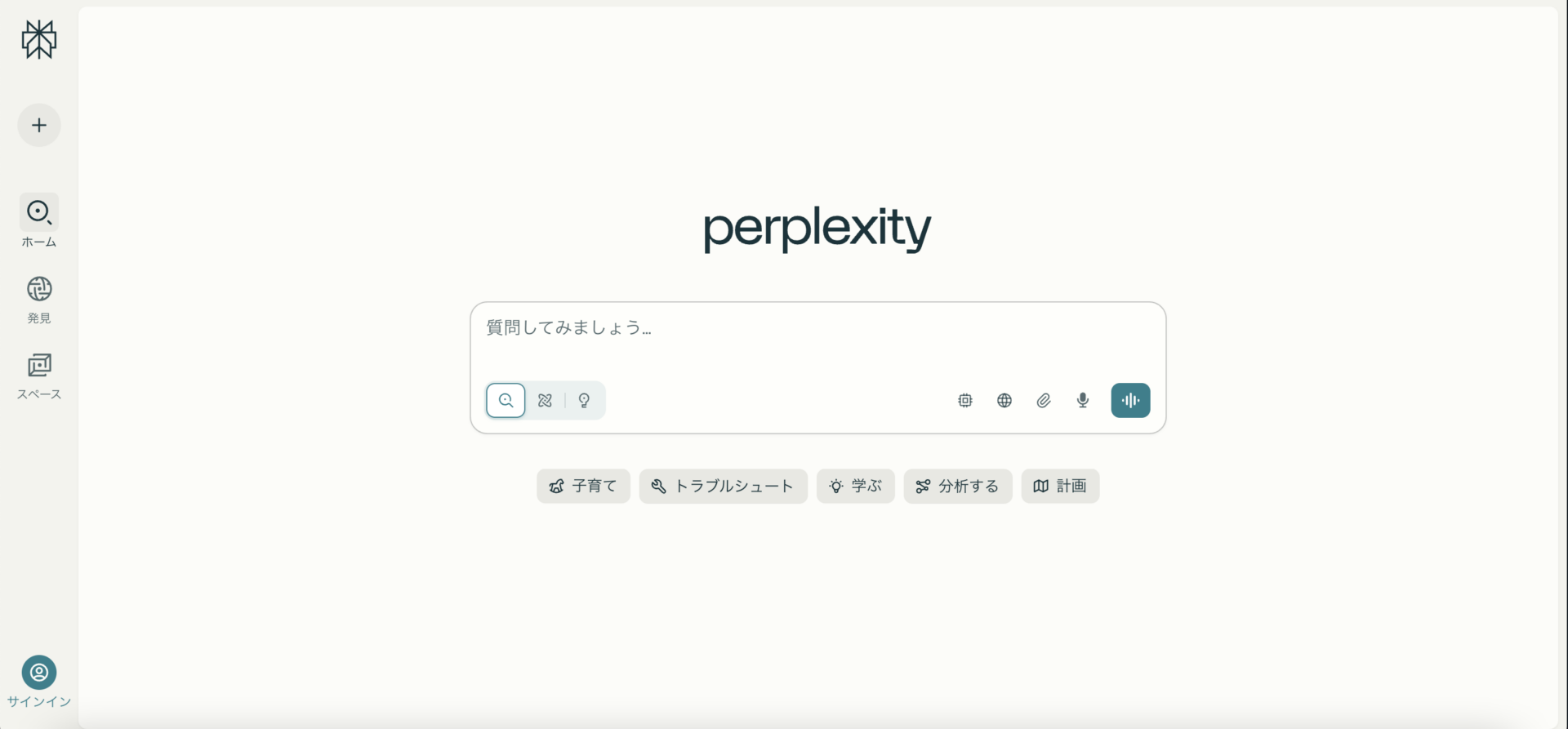Enable the Search mode magnifier toggle
Viewport: 1568px width, 729px height.
pos(506,400)
